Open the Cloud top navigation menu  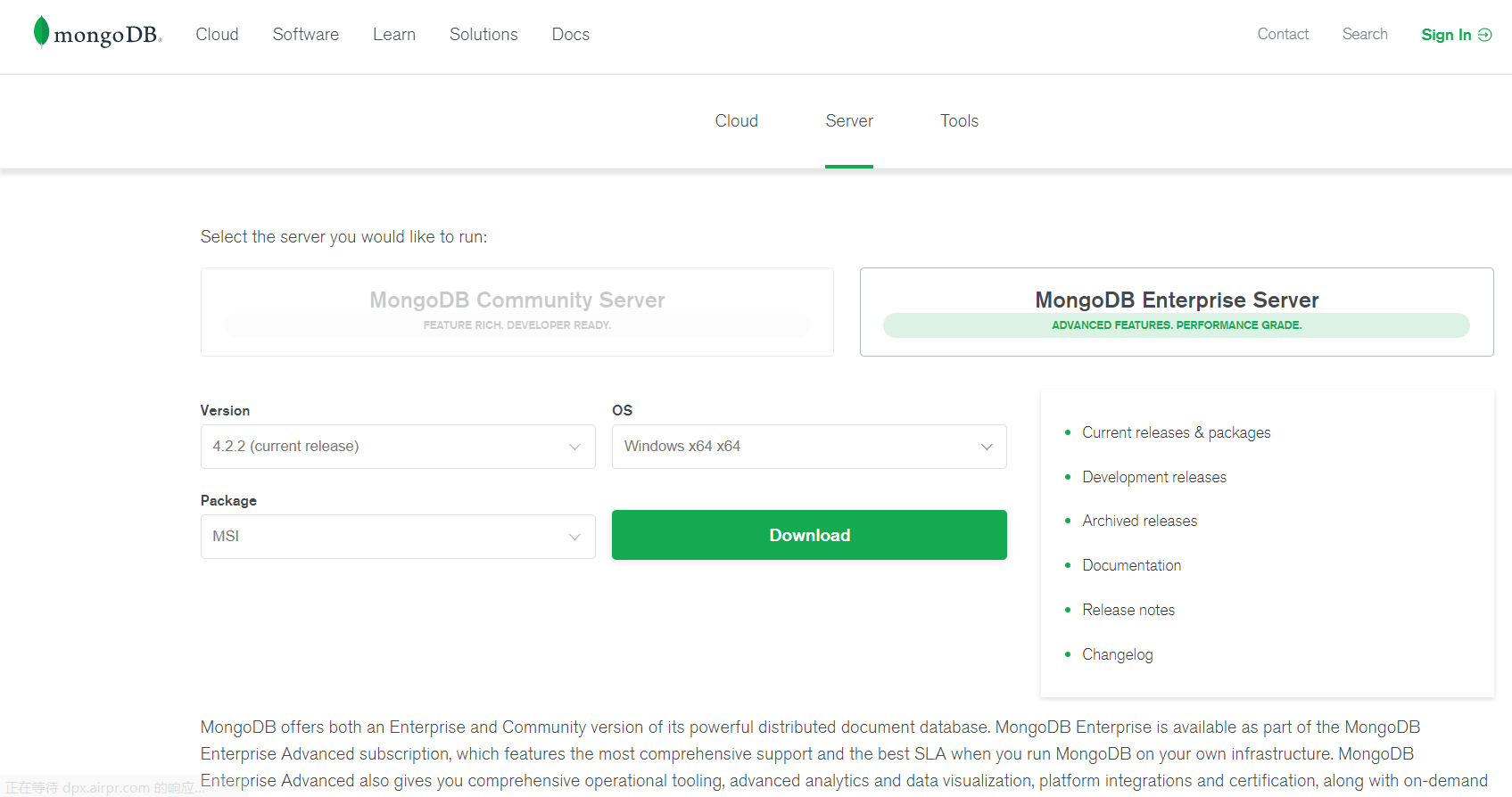(x=217, y=34)
